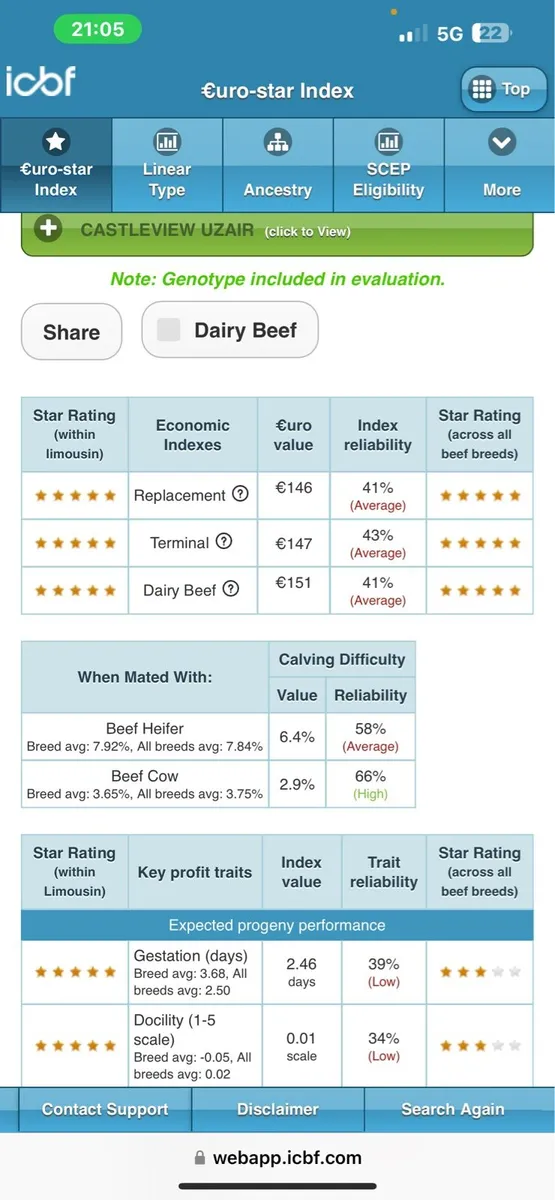Expand the More chevron menu
Screen dimensions: 555x1200
[x=501, y=164]
